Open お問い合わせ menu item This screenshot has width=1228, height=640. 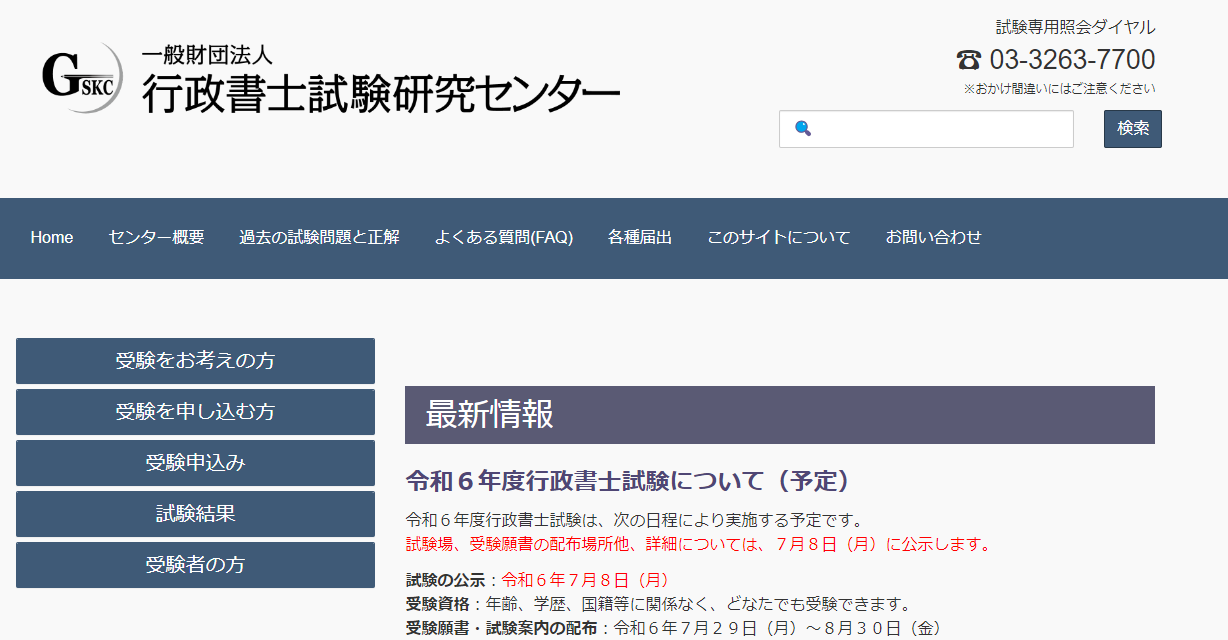[934, 238]
